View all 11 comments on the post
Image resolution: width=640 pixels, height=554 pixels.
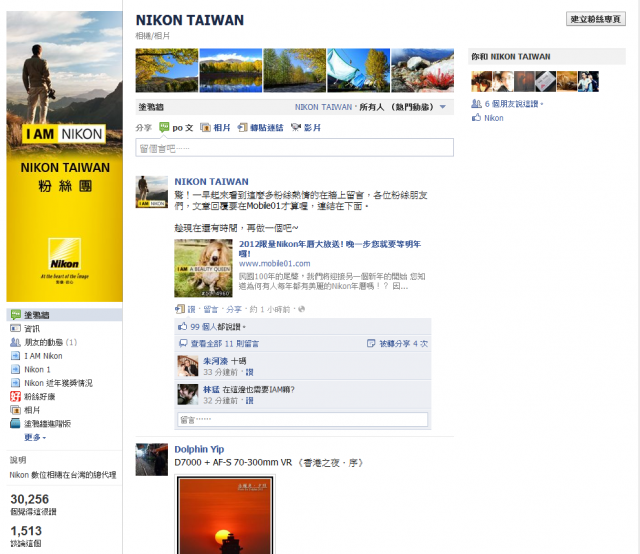(224, 344)
